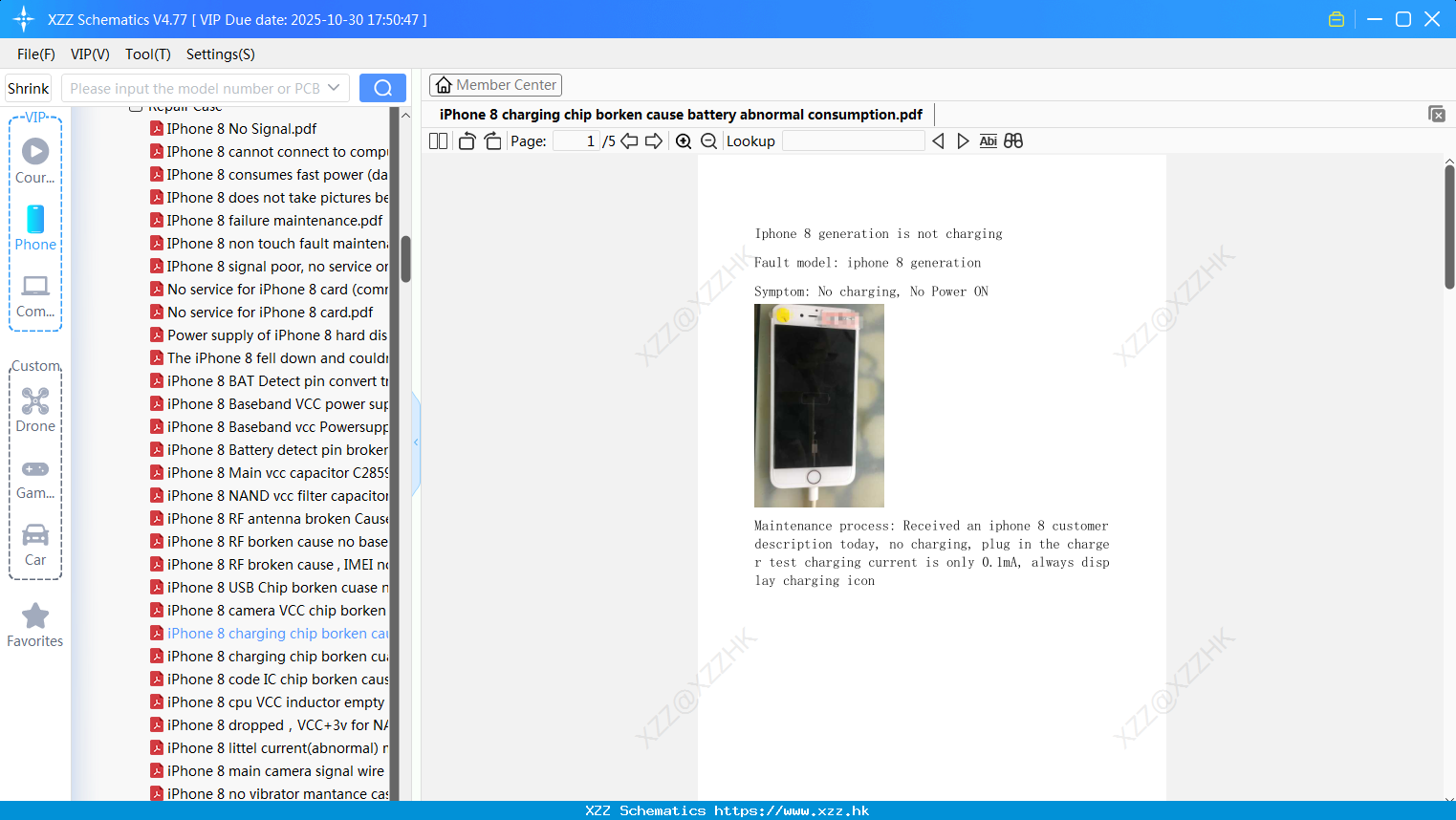This screenshot has height=820, width=1456.
Task: Open iPhone 8 code IC chip borken file
Action: (269, 680)
